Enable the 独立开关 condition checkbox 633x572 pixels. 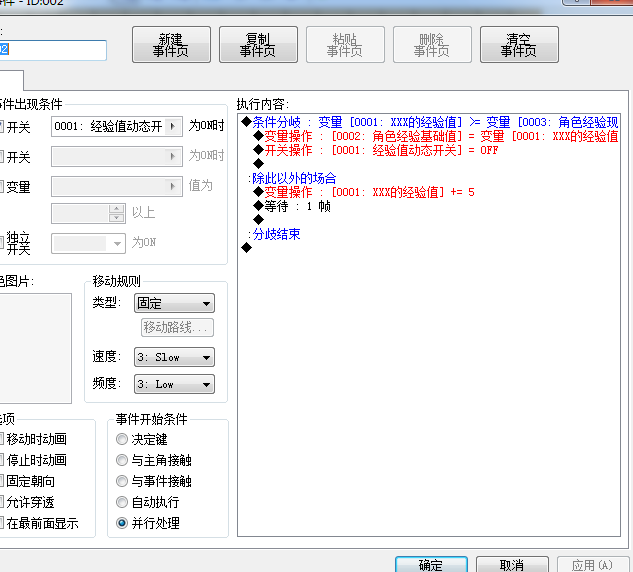[x=1, y=243]
